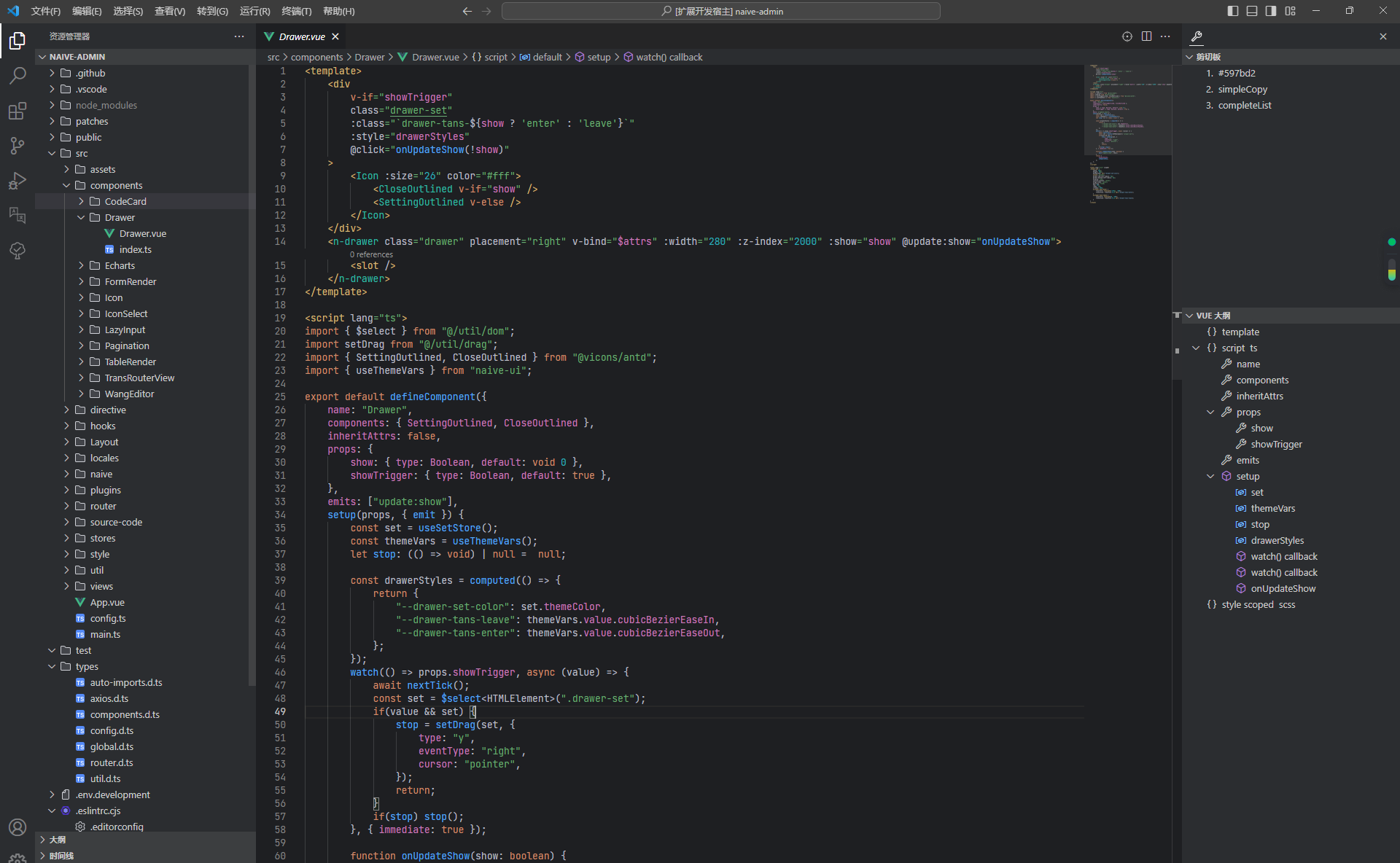Image resolution: width=1400 pixels, height=863 pixels.
Task: Select #597bd2 clipboard entry
Action: [x=1236, y=73]
